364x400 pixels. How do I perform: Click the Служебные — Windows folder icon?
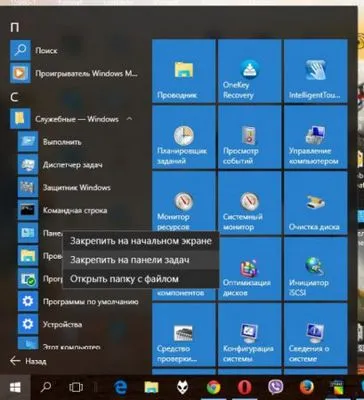point(20,119)
